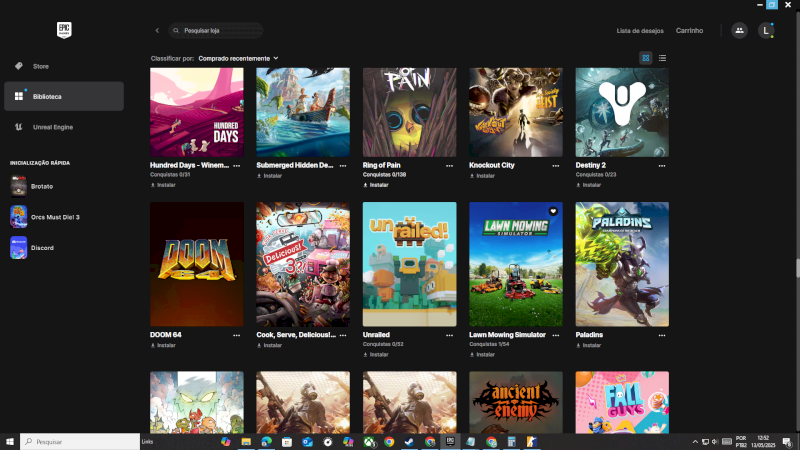Open the Epic Games Launcher taskbar icon
800x450 pixels.
click(x=450, y=442)
